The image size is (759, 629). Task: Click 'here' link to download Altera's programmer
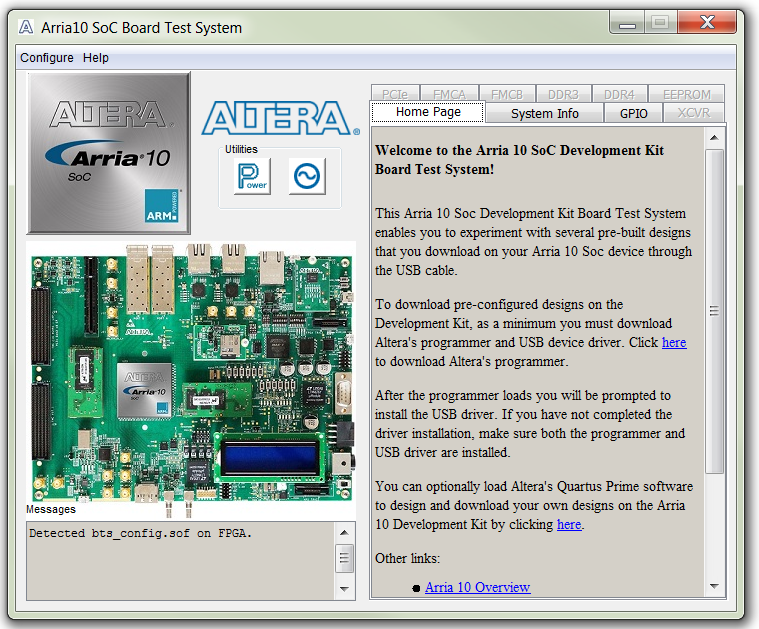[674, 342]
